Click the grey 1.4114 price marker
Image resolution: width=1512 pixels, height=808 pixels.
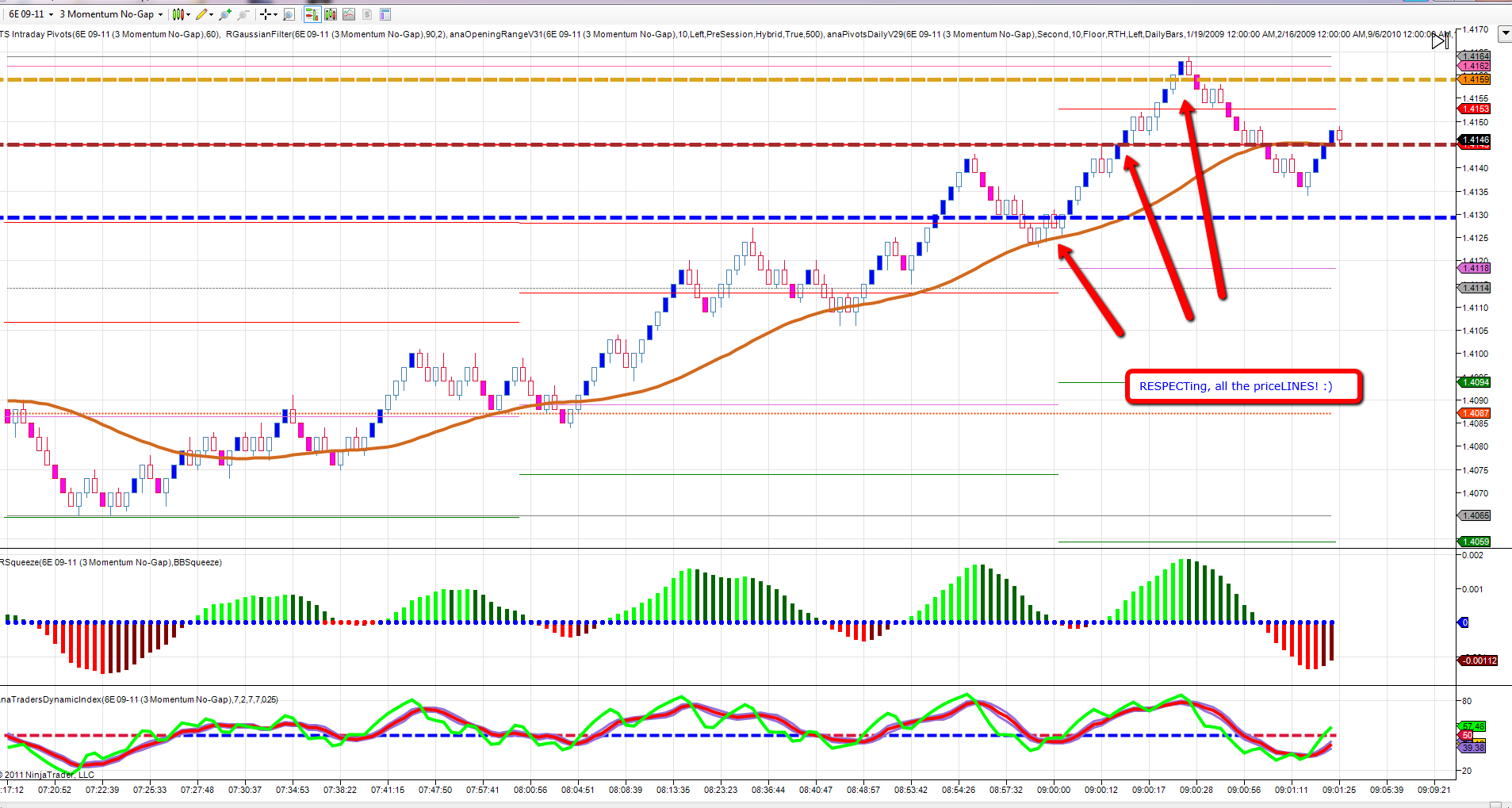click(1475, 288)
